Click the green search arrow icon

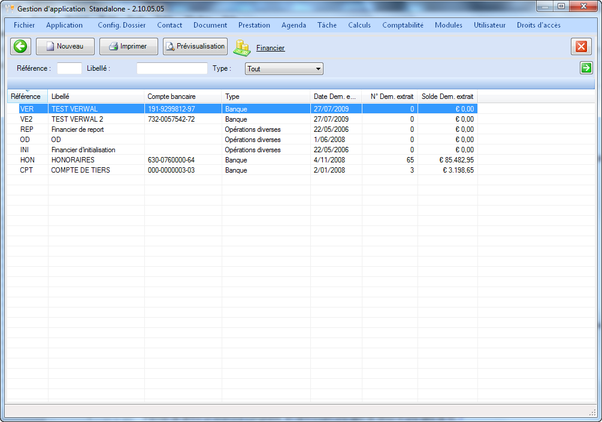click(x=586, y=68)
